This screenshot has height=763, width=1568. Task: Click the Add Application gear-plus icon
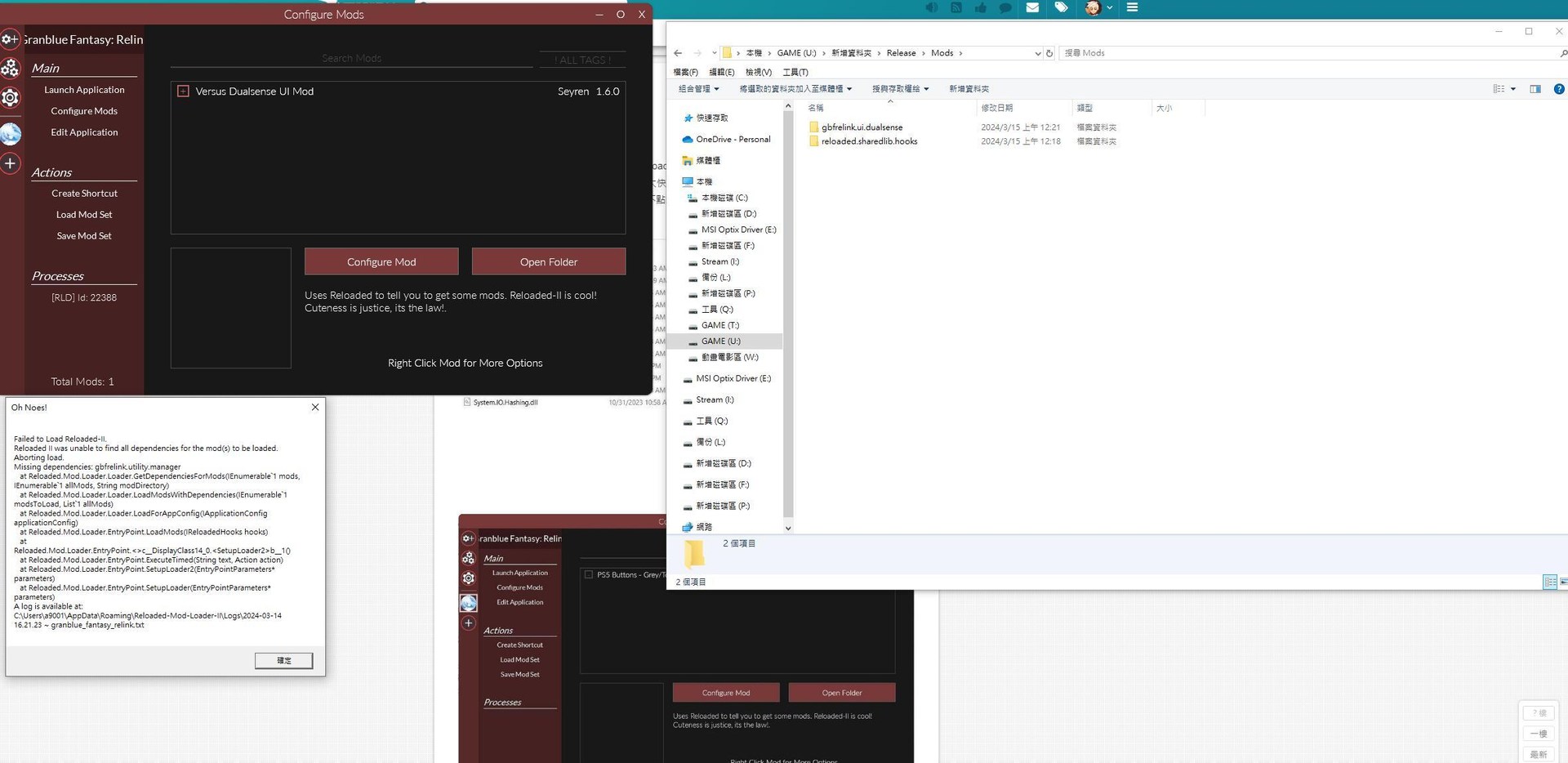(x=10, y=38)
